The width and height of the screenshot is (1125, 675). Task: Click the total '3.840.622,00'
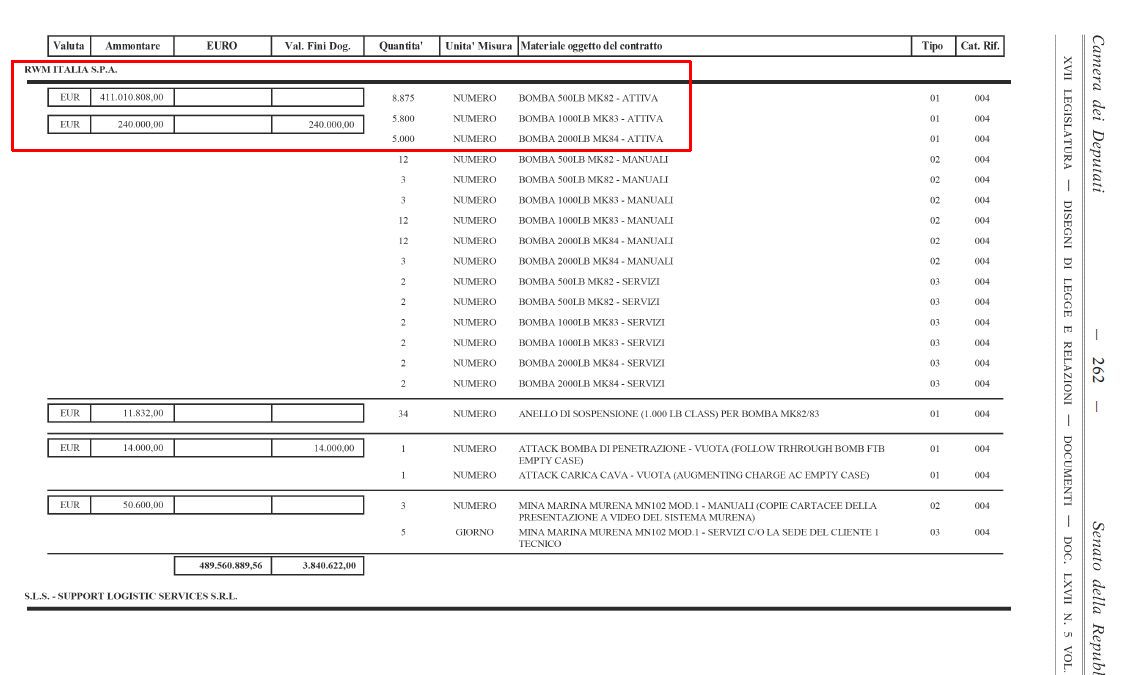329,565
